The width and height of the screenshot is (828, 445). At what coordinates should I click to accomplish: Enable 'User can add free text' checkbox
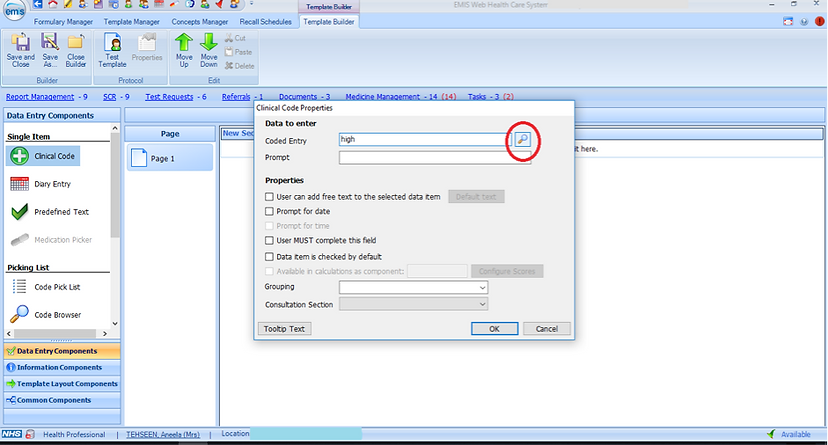(x=269, y=196)
